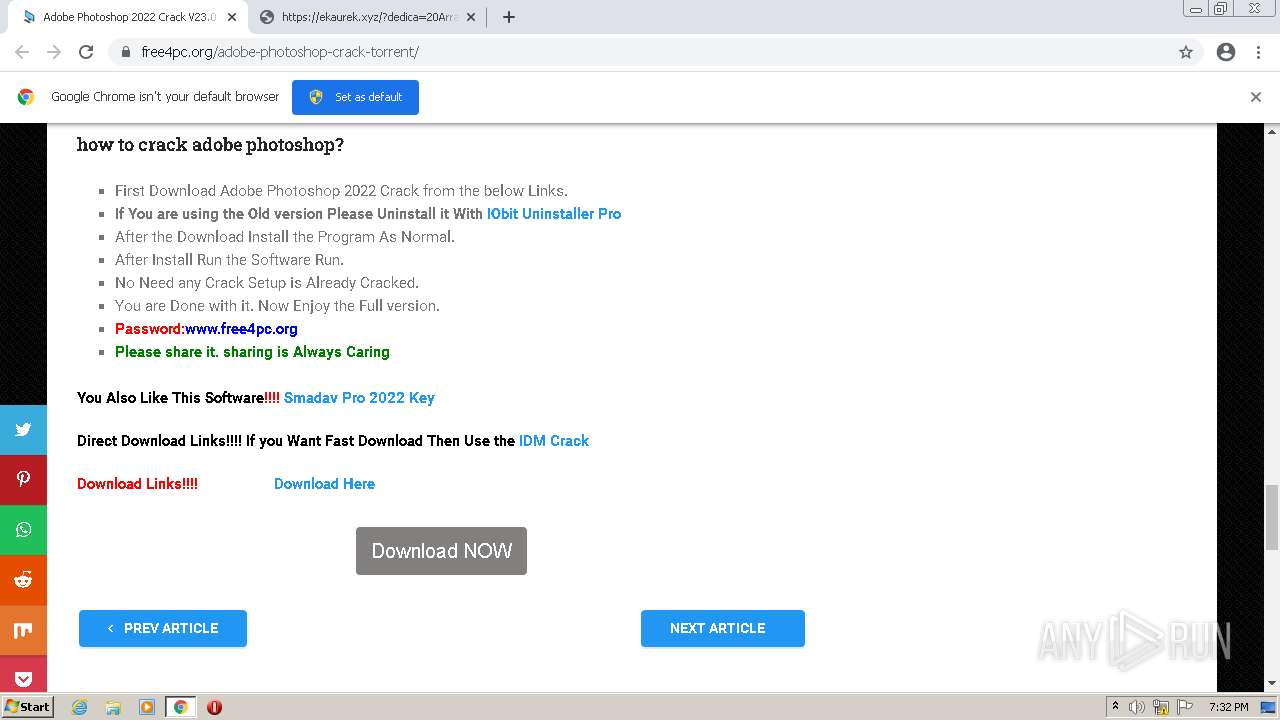Screen dimensions: 1280x720
Task: Open Chrome's three-dot menu
Action: 1258,52
